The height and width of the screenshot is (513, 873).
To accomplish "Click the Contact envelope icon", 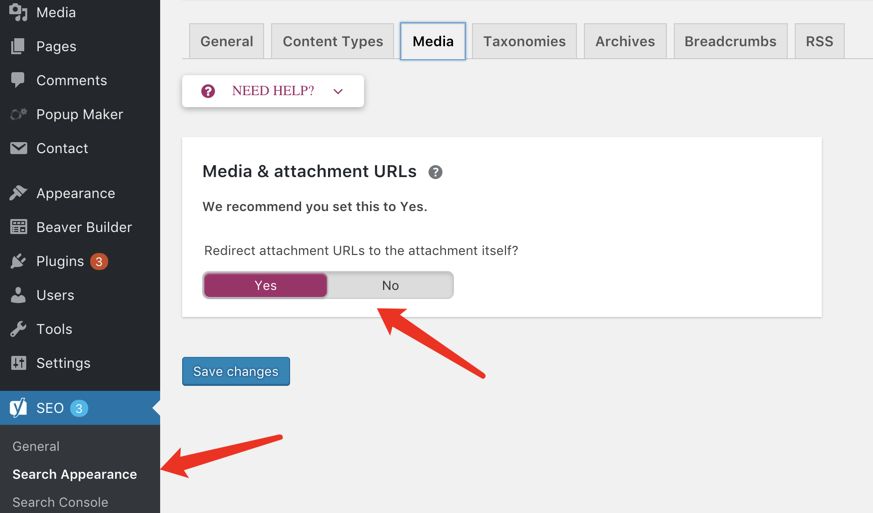I will (x=18, y=148).
